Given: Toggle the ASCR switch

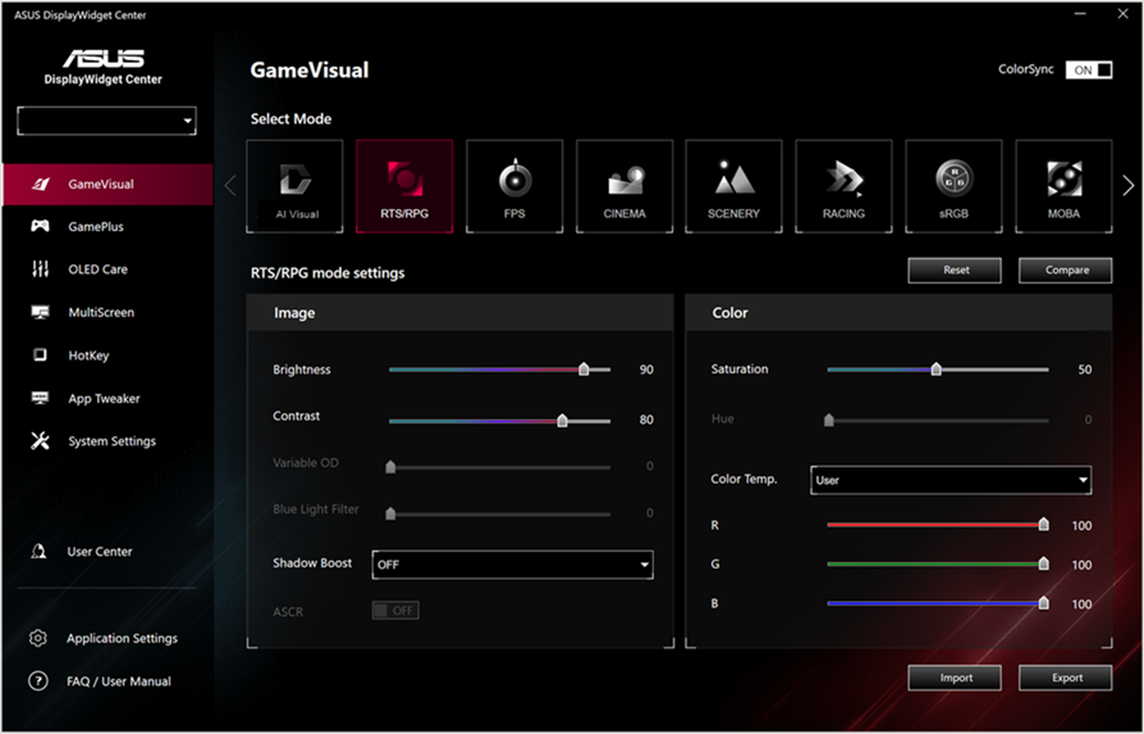Looking at the screenshot, I should pyautogui.click(x=395, y=610).
